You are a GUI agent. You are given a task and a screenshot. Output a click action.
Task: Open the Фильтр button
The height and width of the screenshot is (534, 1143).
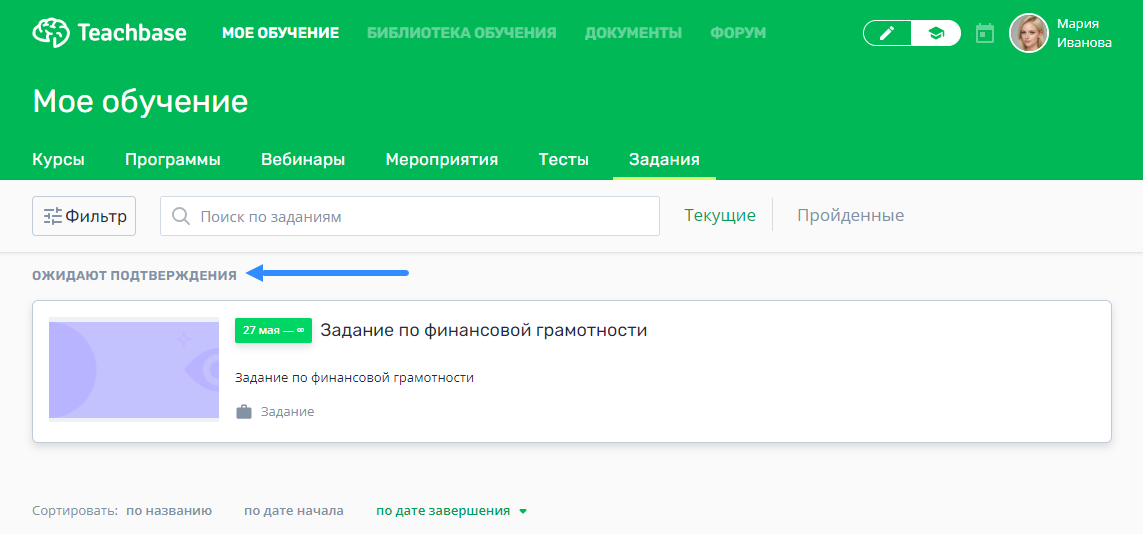click(x=84, y=216)
